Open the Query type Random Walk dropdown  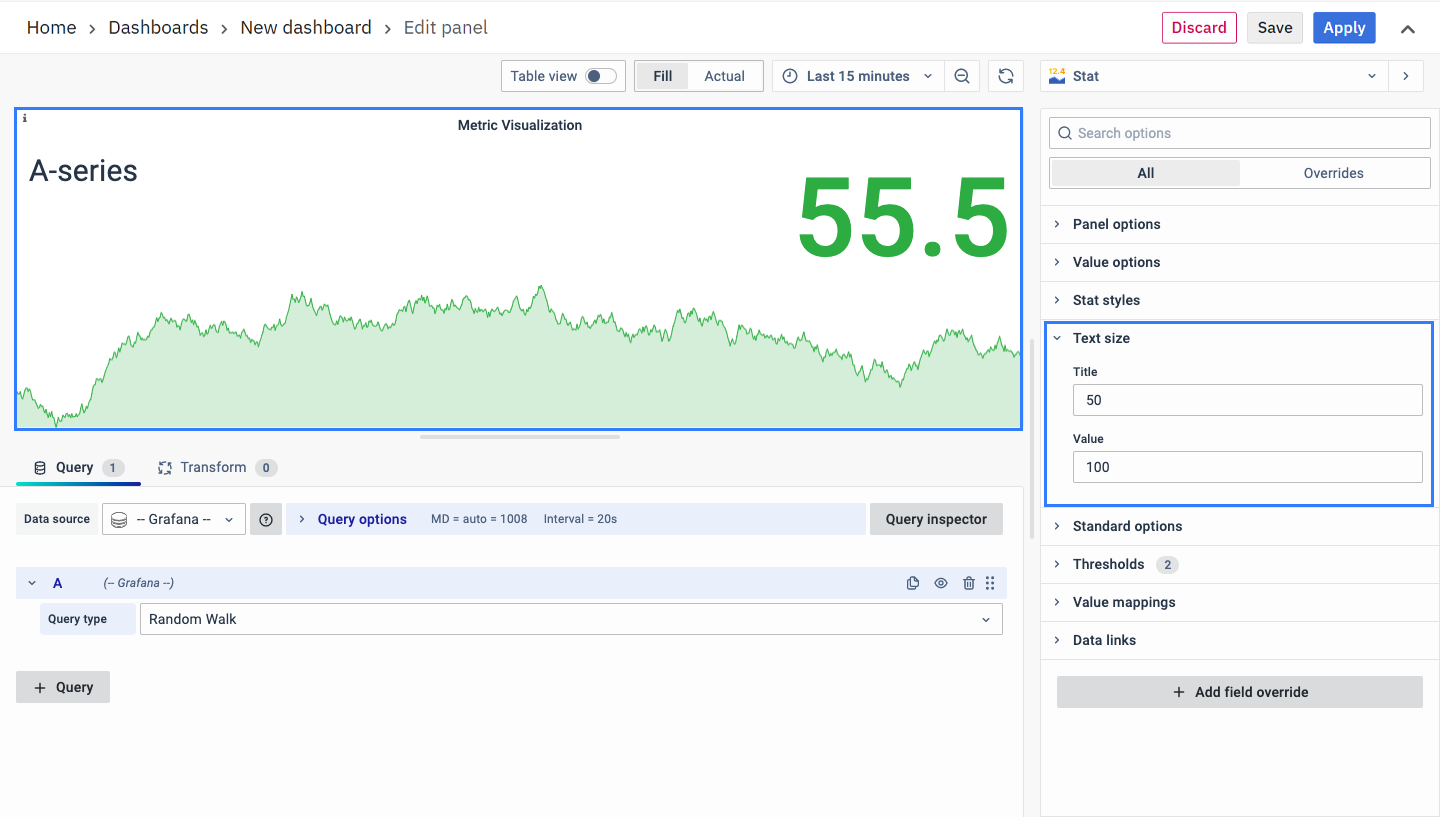[x=570, y=619]
